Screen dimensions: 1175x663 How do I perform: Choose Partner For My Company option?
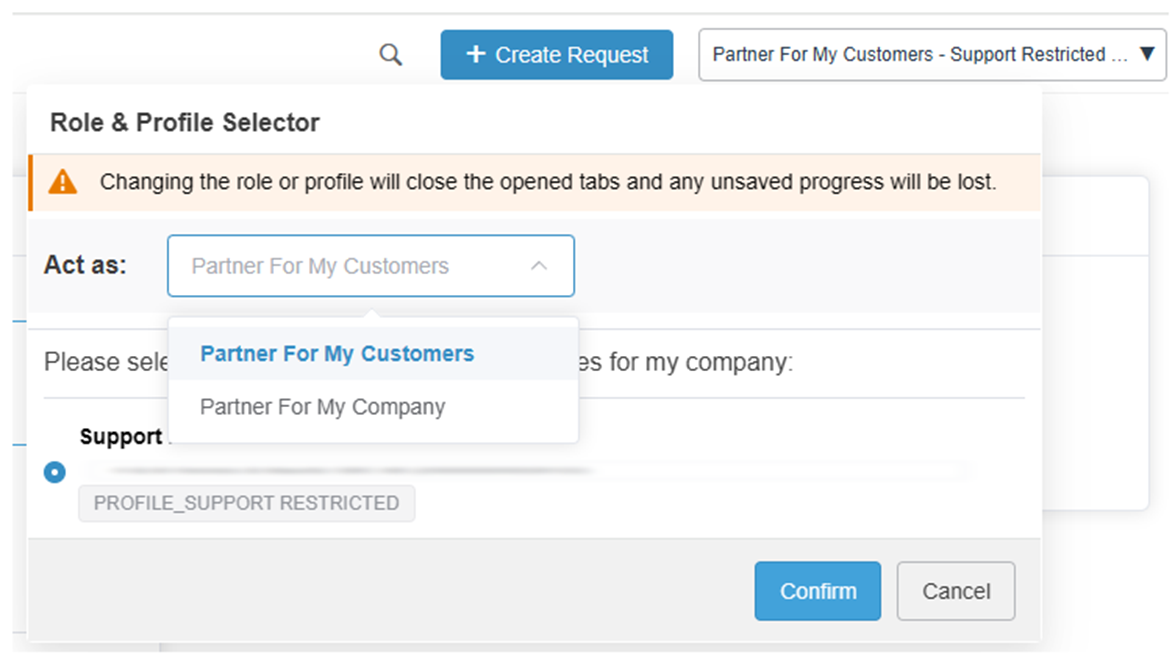point(322,407)
